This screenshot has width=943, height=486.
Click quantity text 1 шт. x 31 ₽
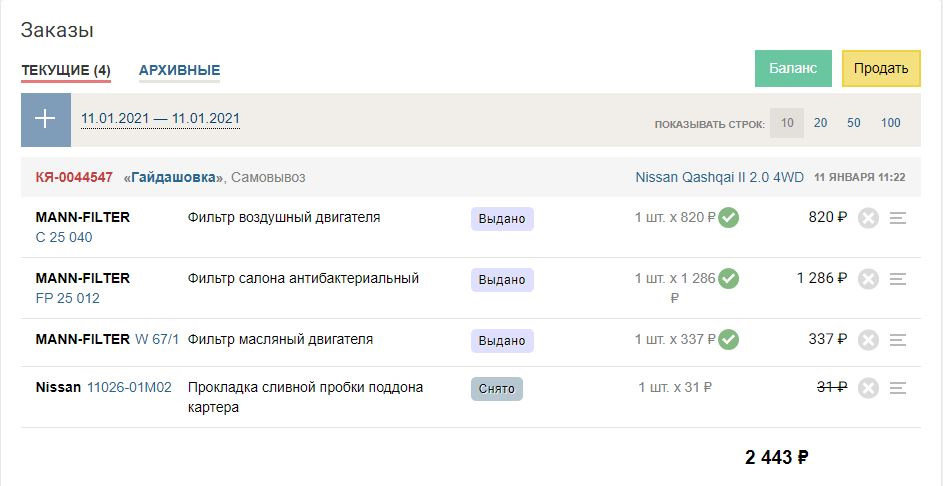675,387
